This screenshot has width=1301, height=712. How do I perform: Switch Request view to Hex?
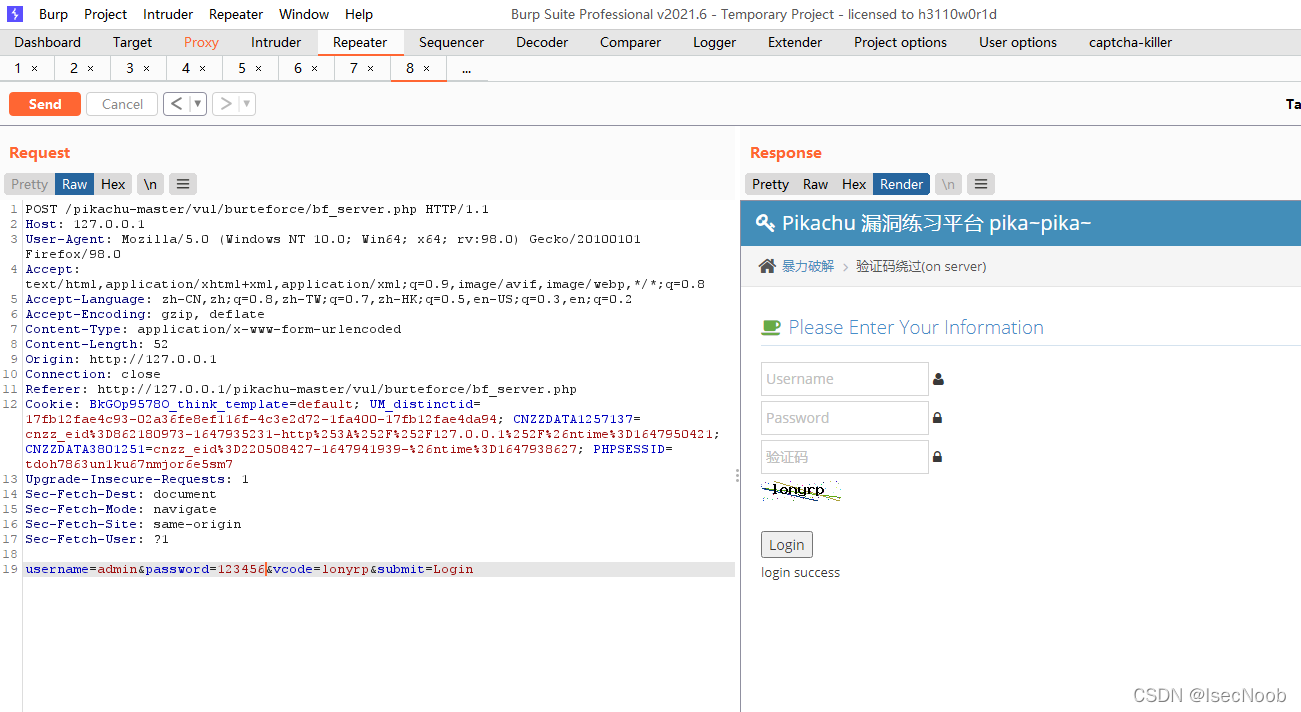click(113, 184)
